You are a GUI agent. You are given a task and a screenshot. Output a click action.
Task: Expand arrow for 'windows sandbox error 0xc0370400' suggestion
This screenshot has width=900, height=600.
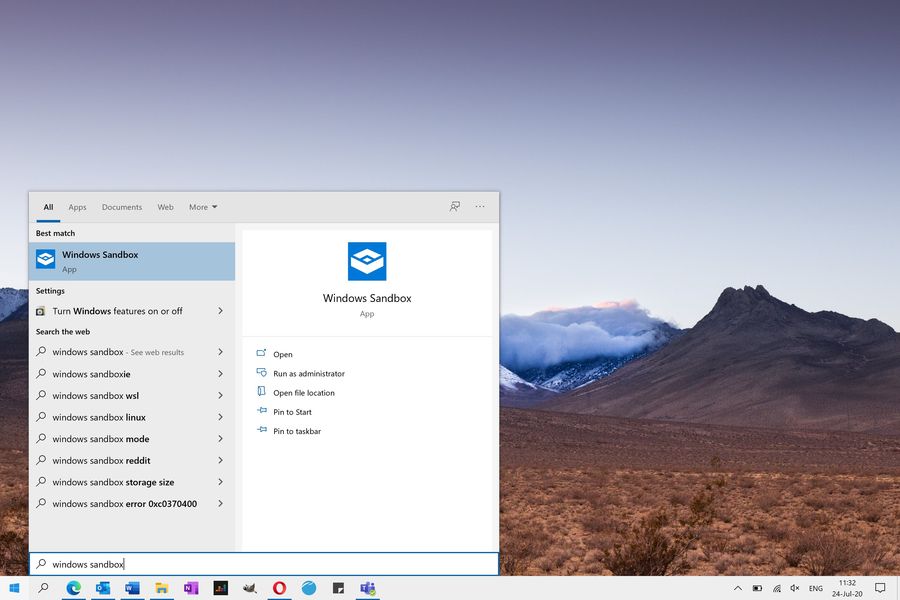point(220,504)
